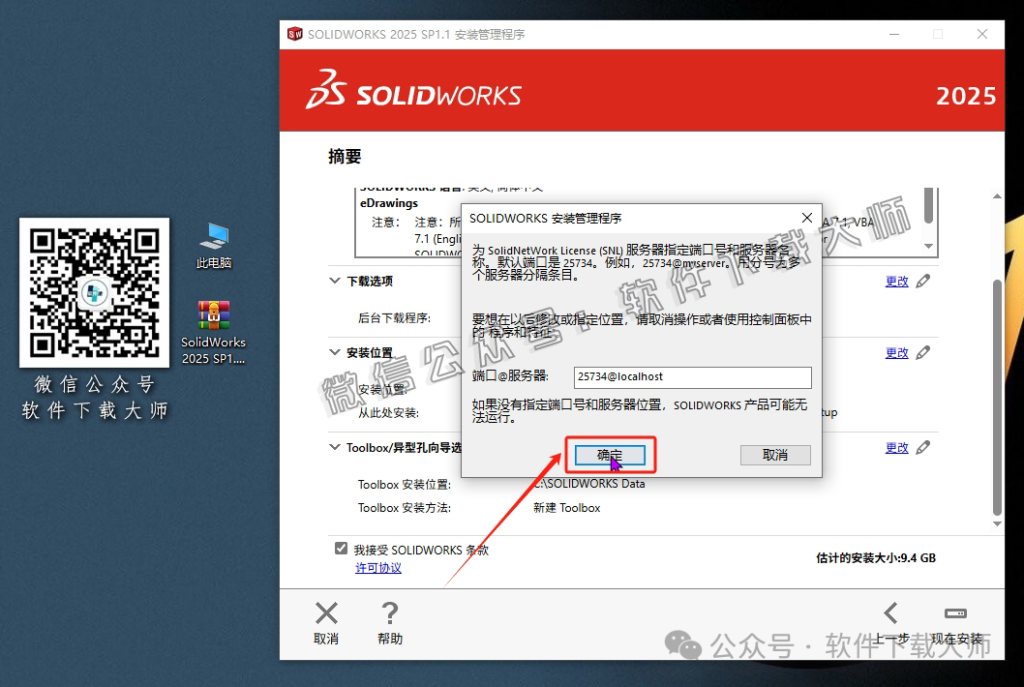Click the 现在安装 install icon
The width and height of the screenshot is (1024, 687).
pyautogui.click(x=955, y=612)
